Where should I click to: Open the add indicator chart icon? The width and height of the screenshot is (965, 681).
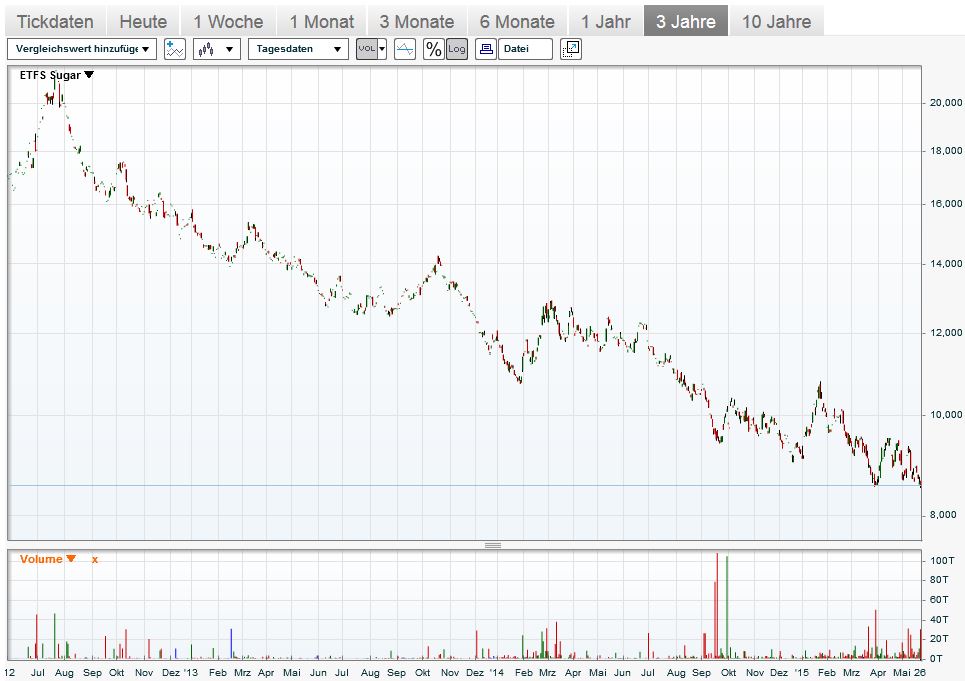click(175, 49)
